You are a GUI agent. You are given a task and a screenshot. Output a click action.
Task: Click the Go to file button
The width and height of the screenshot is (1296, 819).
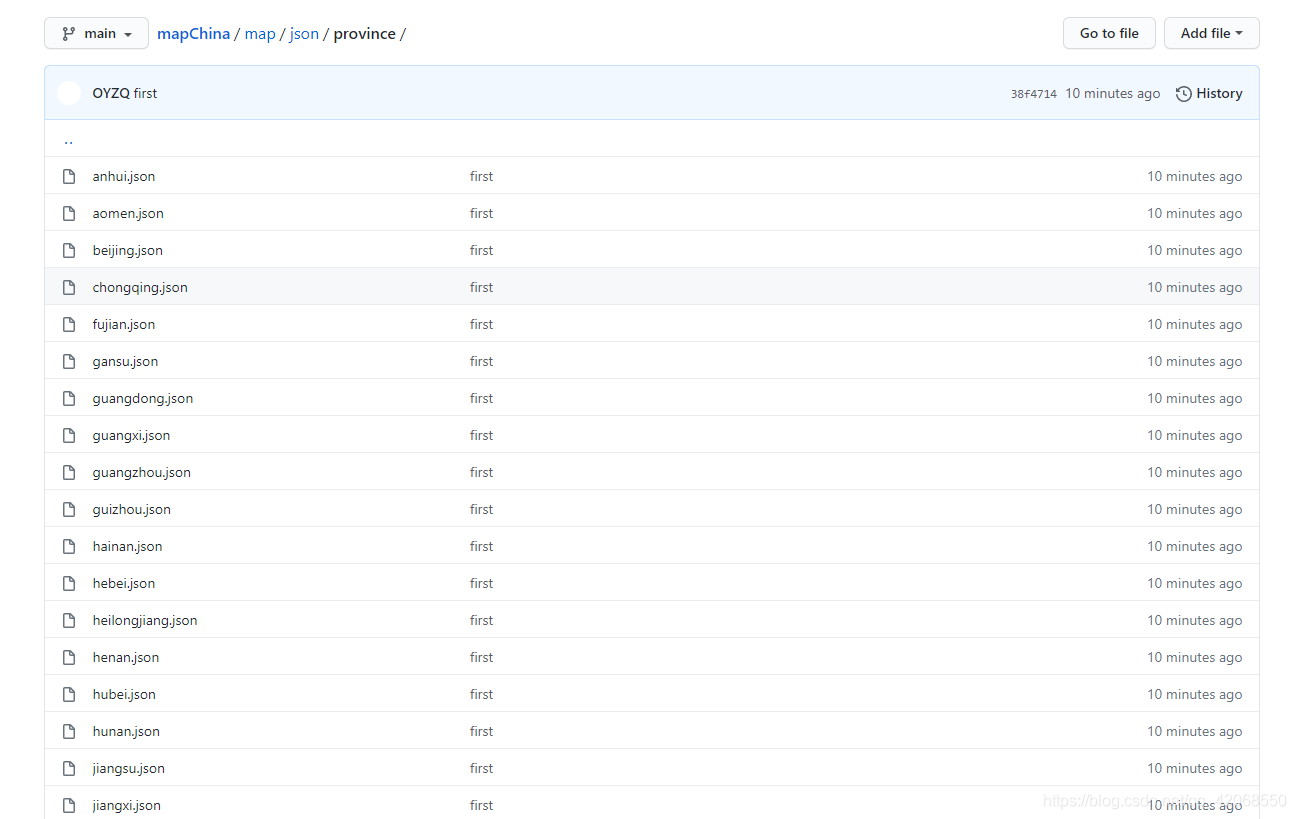[x=1109, y=33]
